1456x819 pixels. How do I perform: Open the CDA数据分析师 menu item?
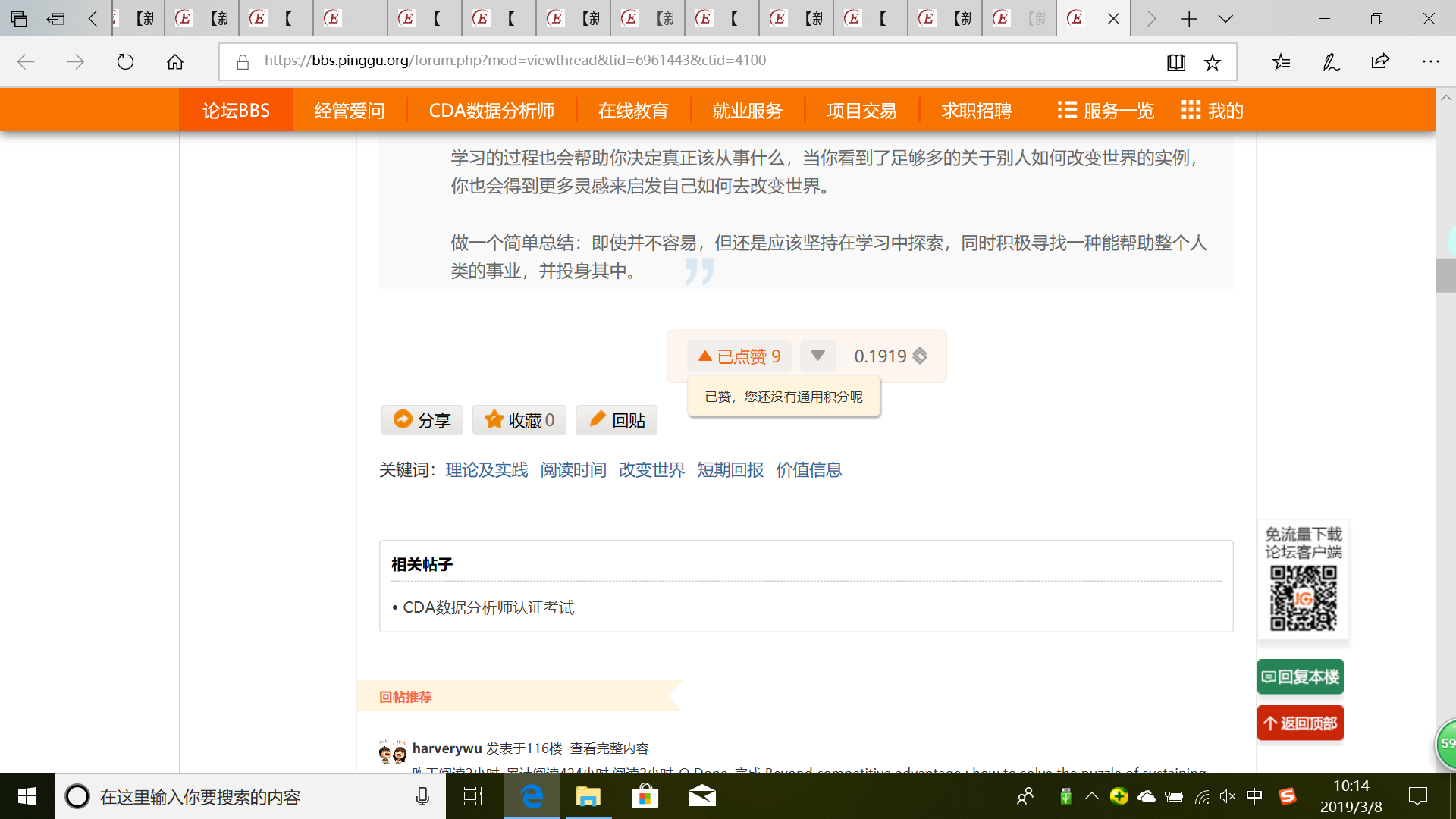[x=491, y=111]
